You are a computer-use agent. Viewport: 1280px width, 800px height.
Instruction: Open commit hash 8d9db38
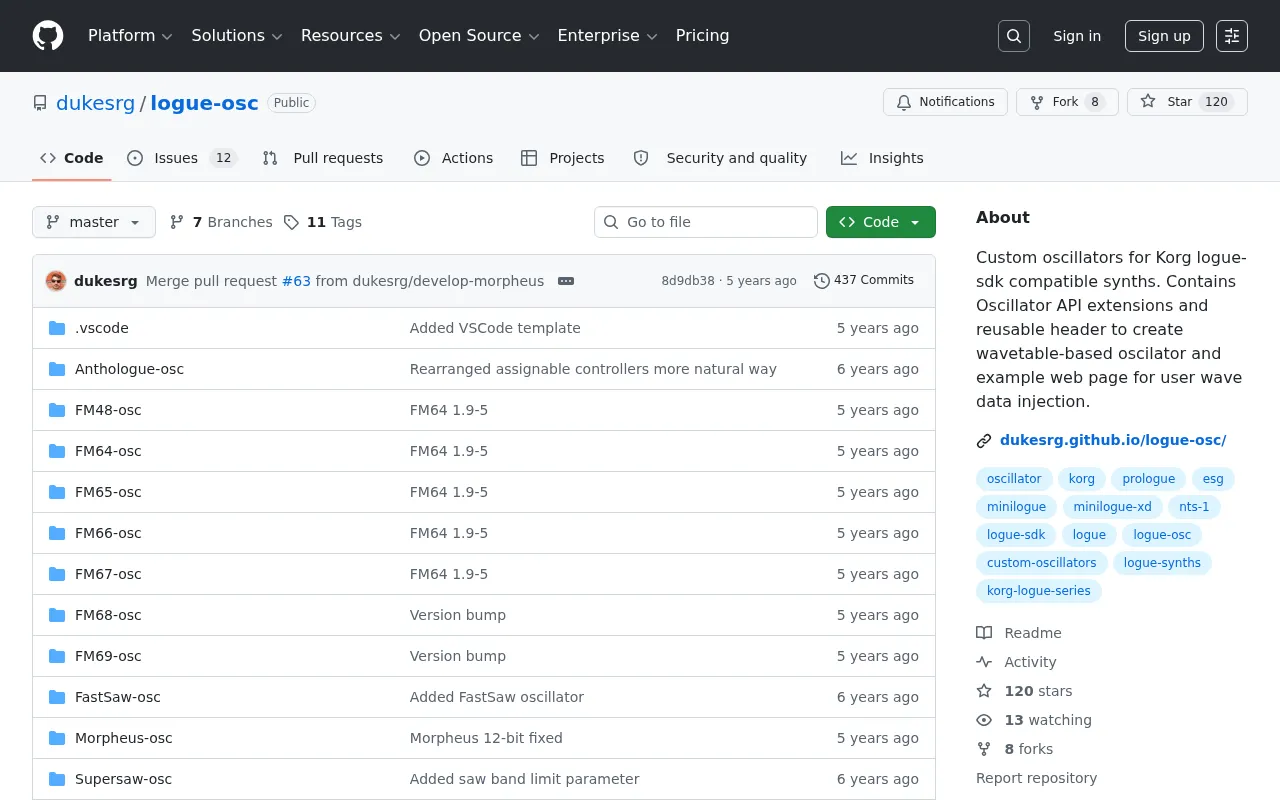688,281
